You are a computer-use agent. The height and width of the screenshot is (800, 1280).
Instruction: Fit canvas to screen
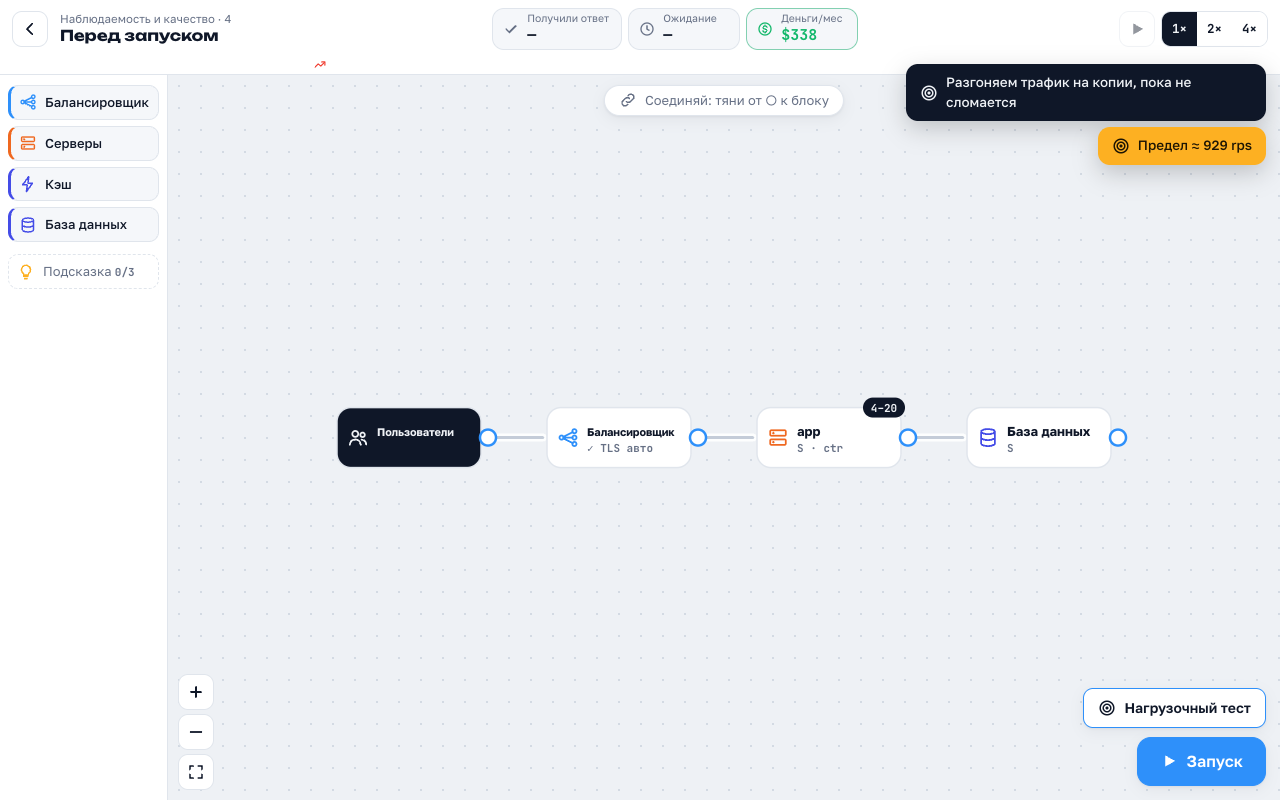point(196,772)
